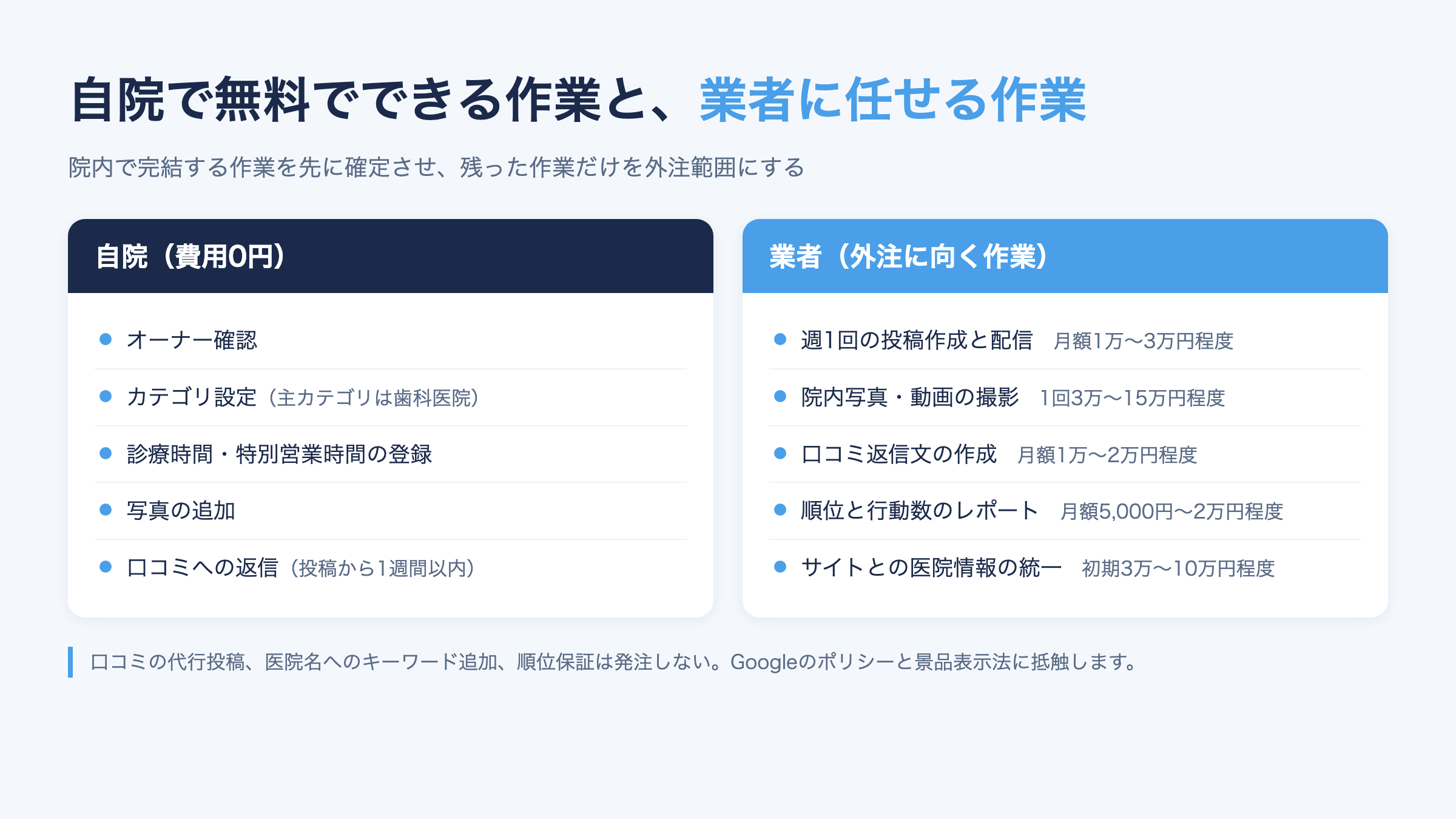The image size is (1456, 819).
Task: Select the 写真の追加 list item
Action: [391, 511]
